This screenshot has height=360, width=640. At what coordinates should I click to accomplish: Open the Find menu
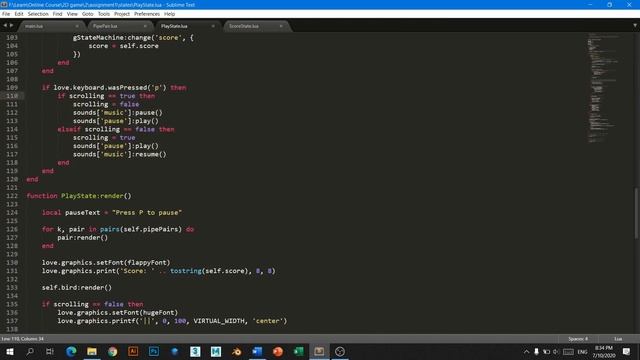click(x=58, y=14)
